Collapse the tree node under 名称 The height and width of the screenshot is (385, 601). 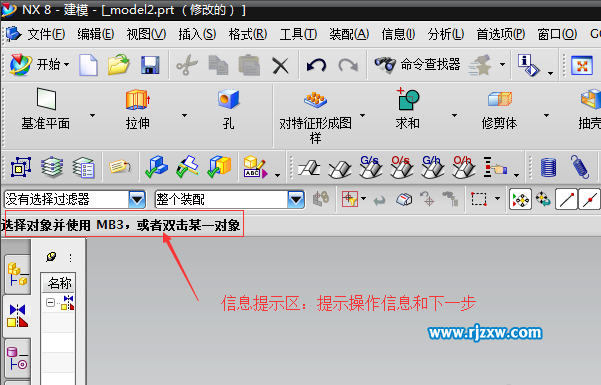(50, 303)
